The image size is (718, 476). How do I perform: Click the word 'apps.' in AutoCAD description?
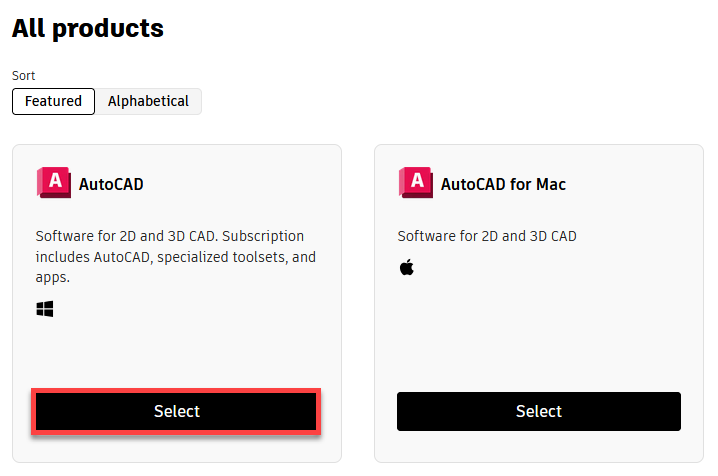53,277
